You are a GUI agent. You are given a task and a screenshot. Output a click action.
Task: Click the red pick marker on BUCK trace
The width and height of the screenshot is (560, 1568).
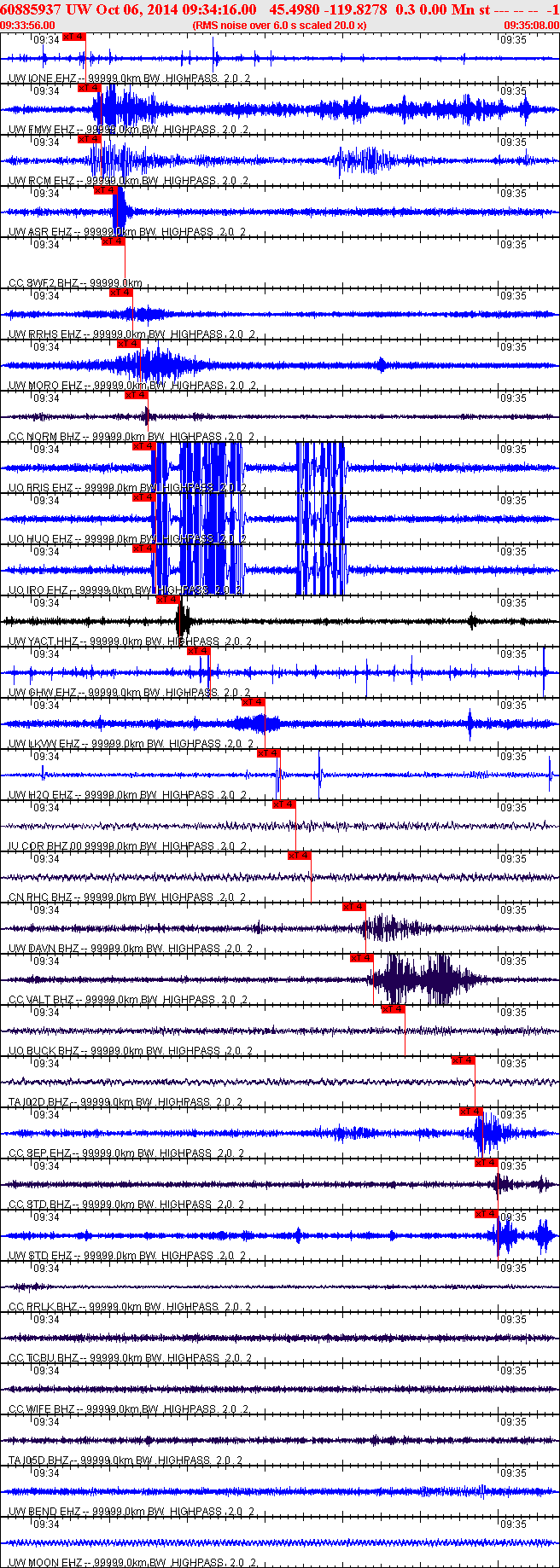click(x=394, y=1009)
